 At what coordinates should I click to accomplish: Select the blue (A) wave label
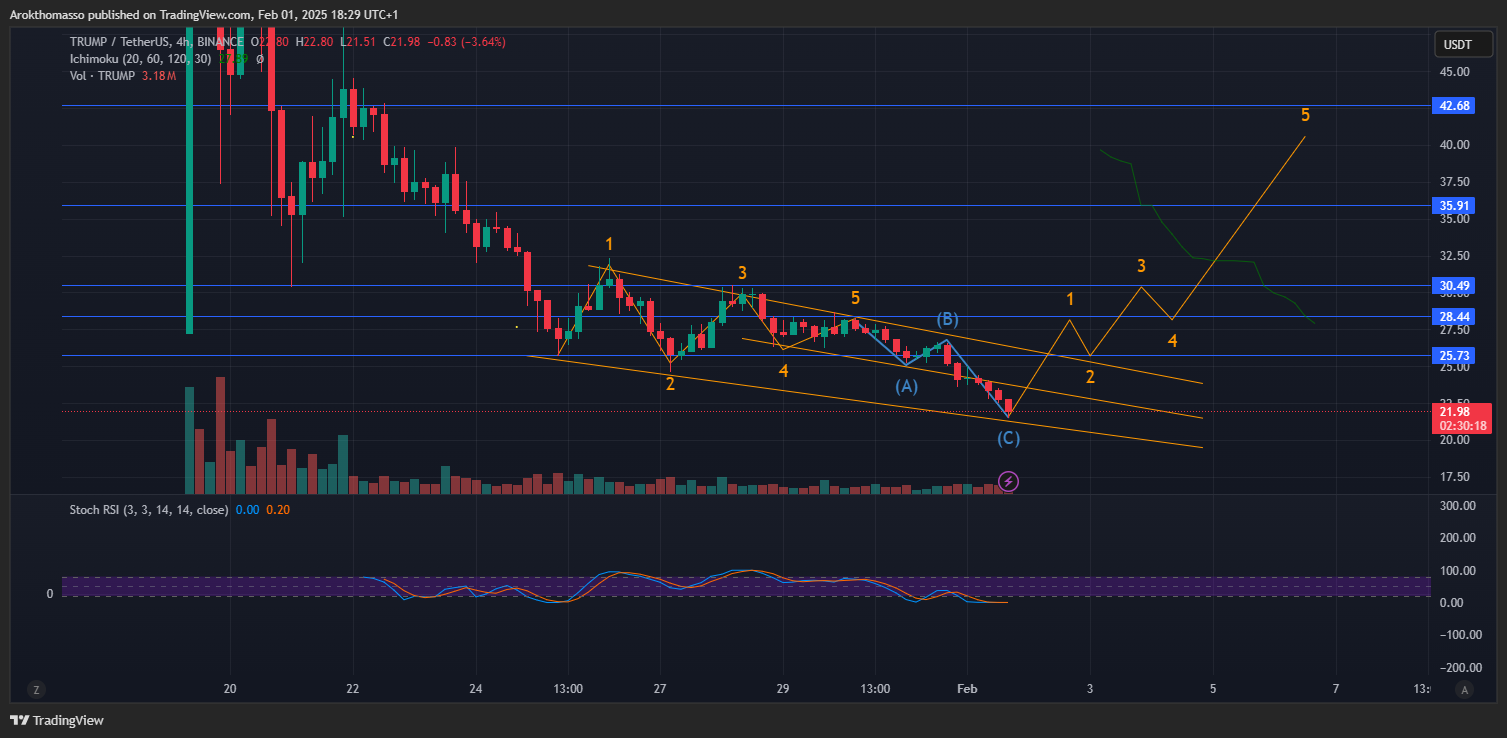click(906, 386)
